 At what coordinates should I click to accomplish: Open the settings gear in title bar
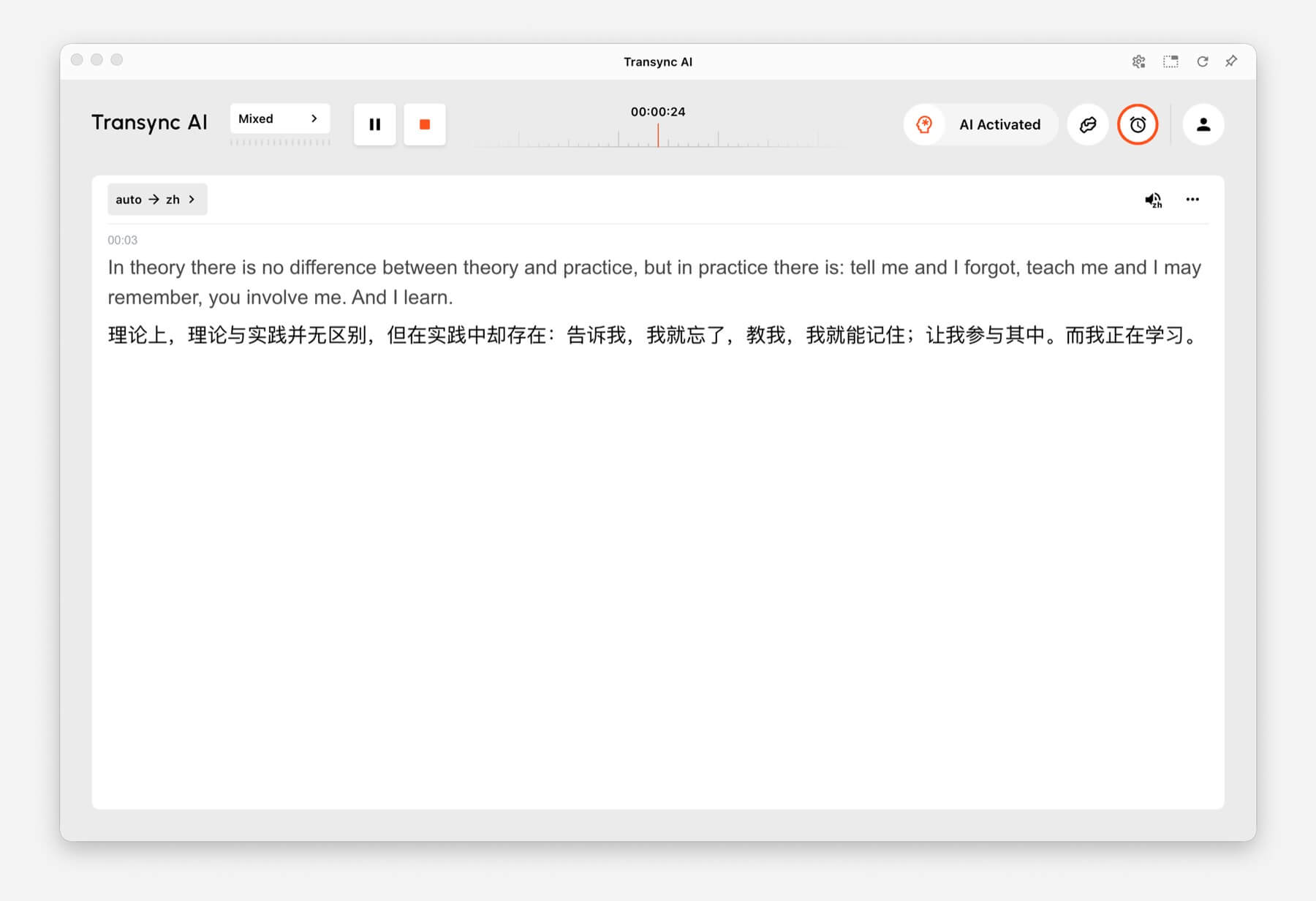point(1138,61)
